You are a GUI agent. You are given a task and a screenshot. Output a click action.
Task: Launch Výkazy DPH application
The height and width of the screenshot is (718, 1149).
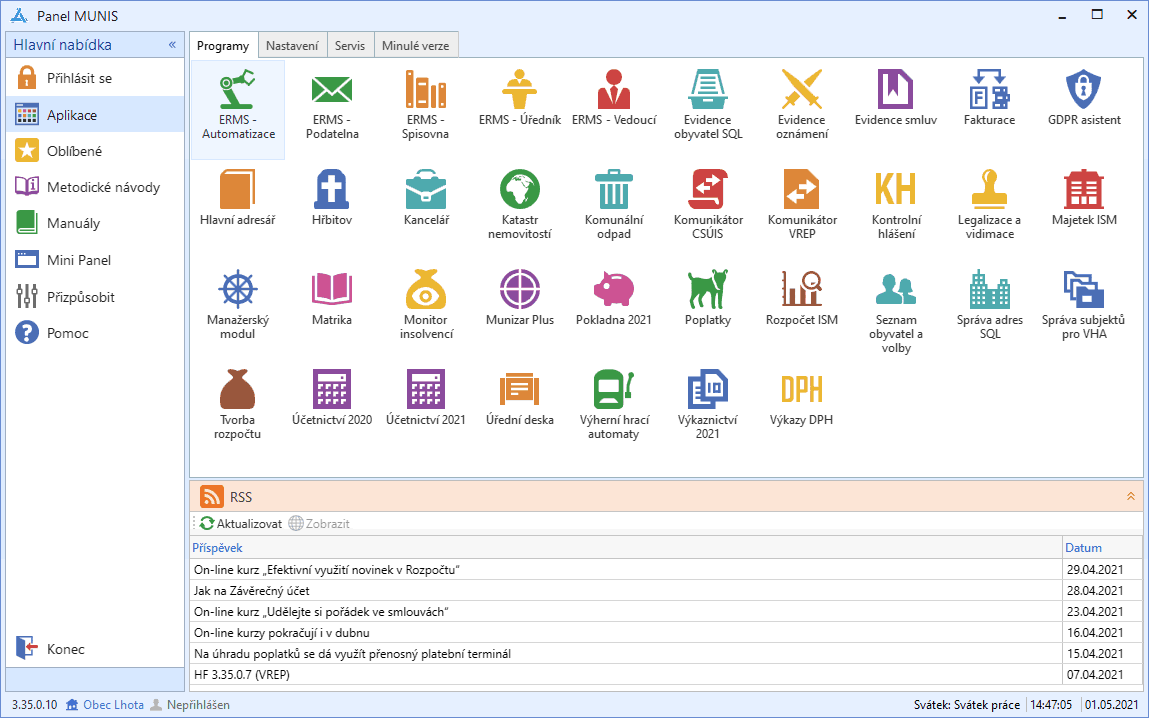[x=801, y=390]
